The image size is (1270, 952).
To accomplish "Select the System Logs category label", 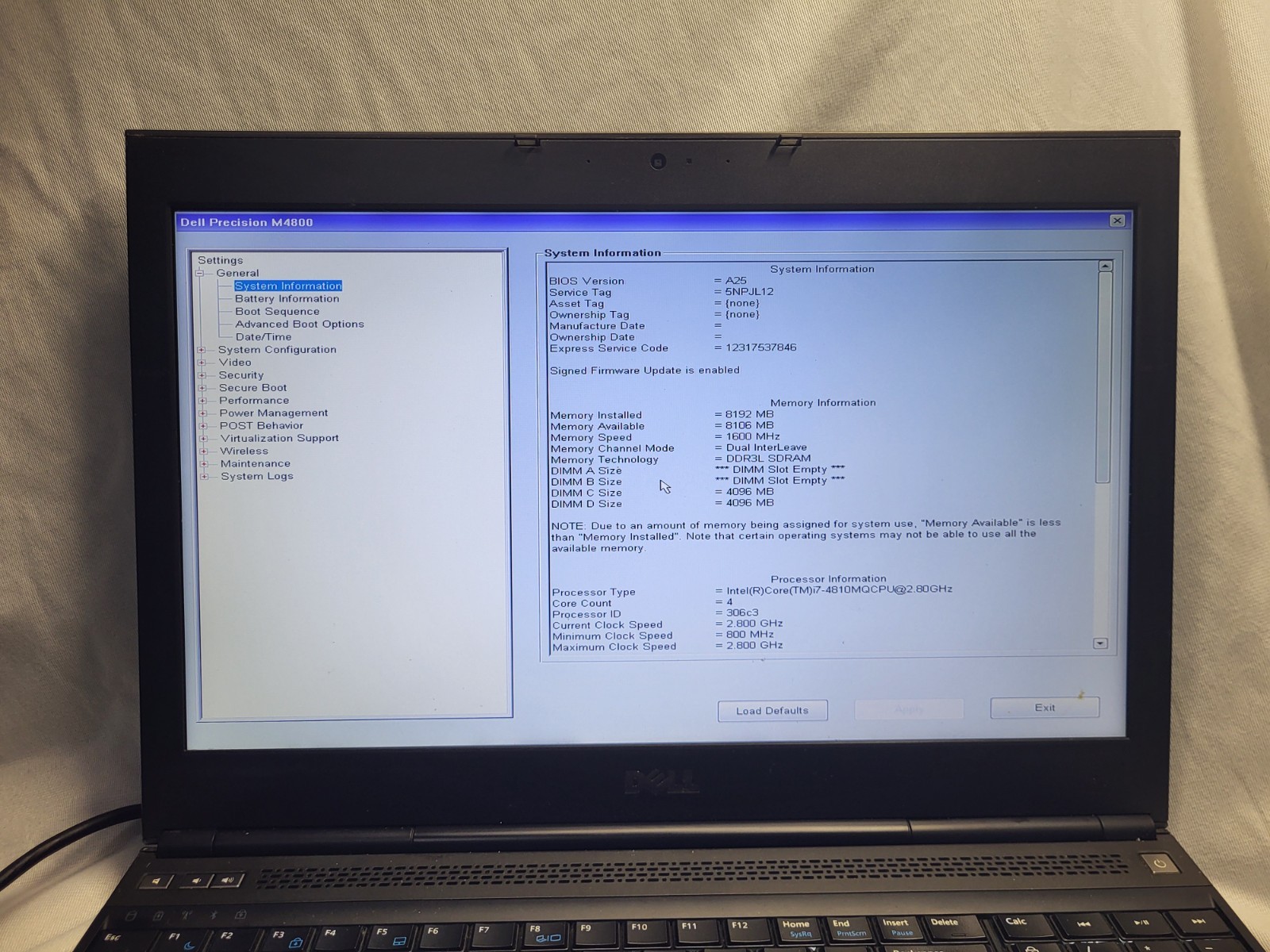I will (257, 476).
